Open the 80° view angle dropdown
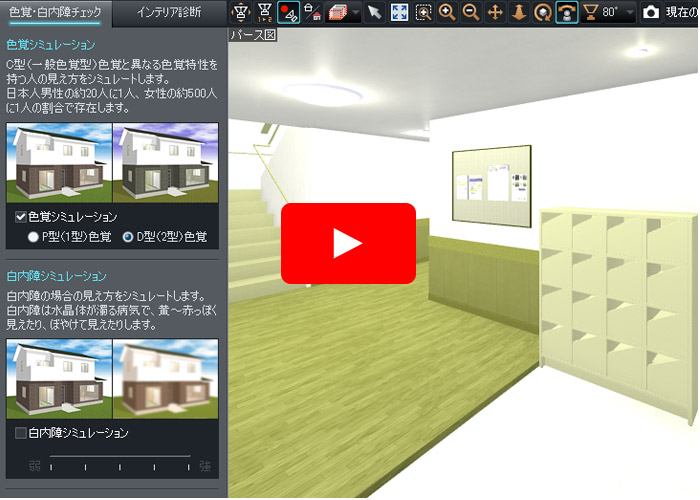 (x=630, y=13)
